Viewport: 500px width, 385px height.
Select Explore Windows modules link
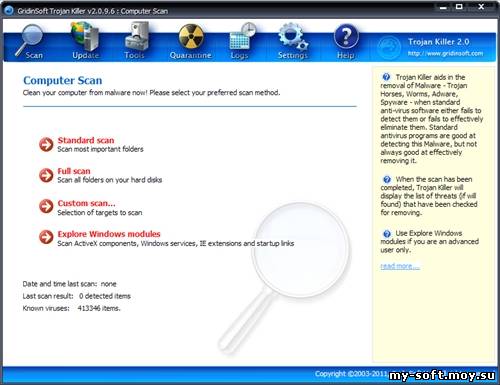(x=109, y=234)
